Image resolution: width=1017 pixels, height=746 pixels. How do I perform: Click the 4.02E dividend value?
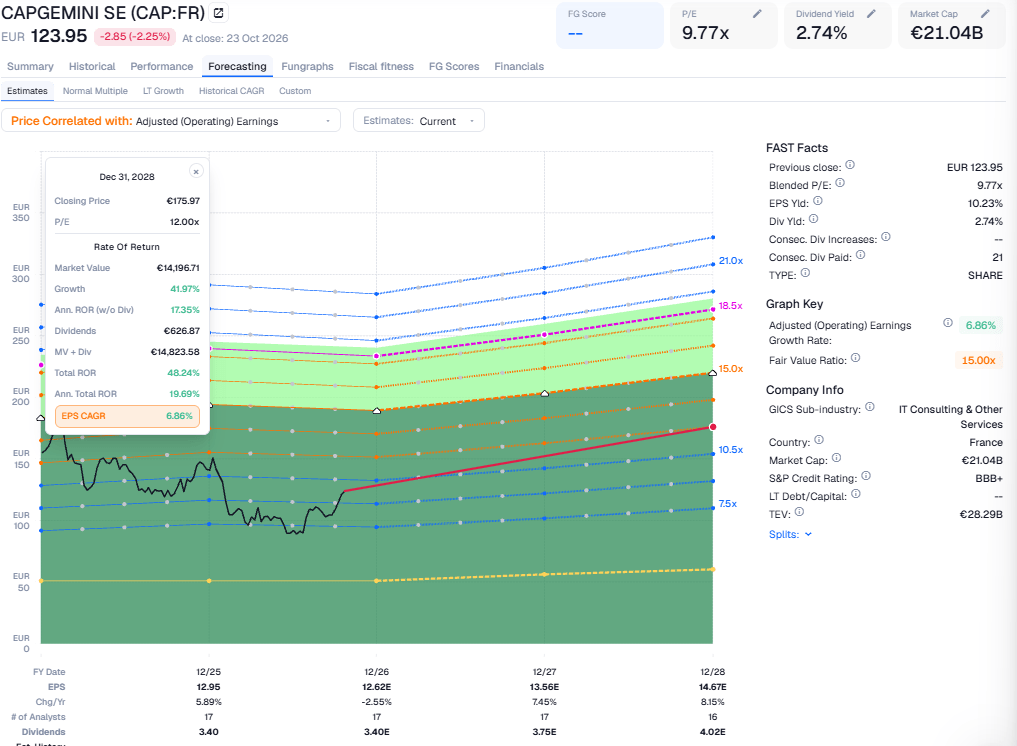[713, 732]
